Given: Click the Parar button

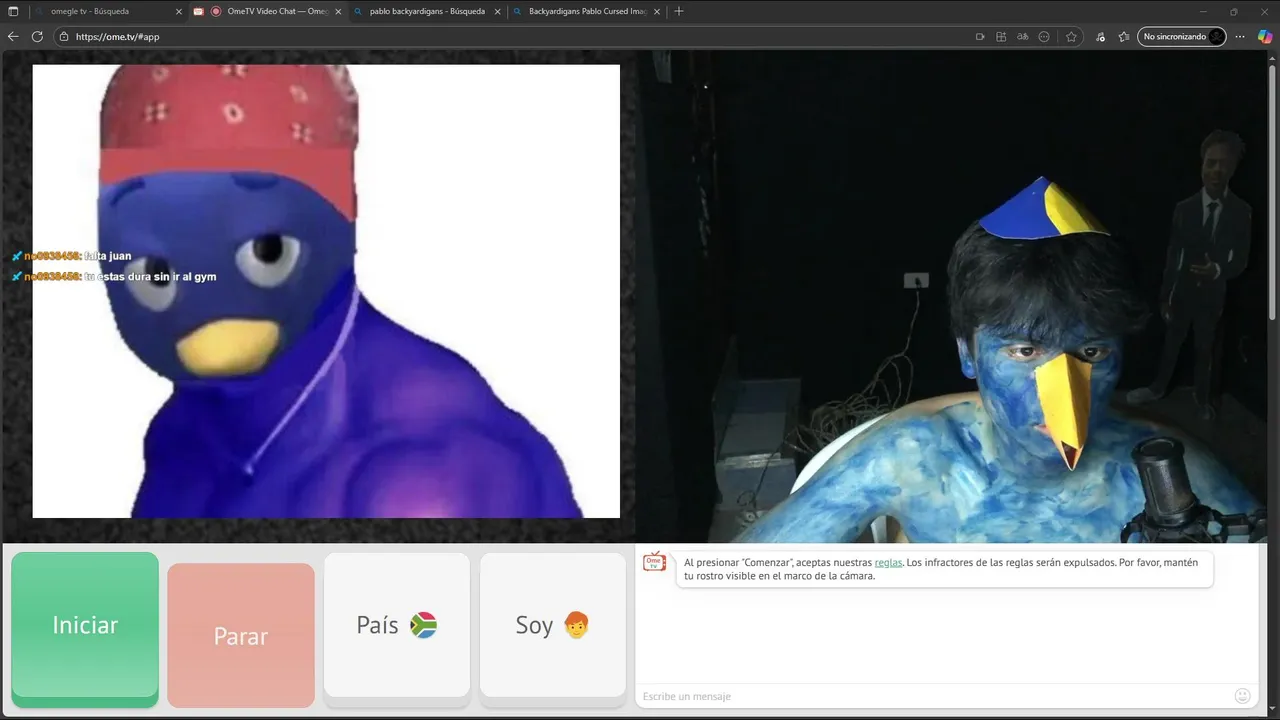Looking at the screenshot, I should pos(241,636).
